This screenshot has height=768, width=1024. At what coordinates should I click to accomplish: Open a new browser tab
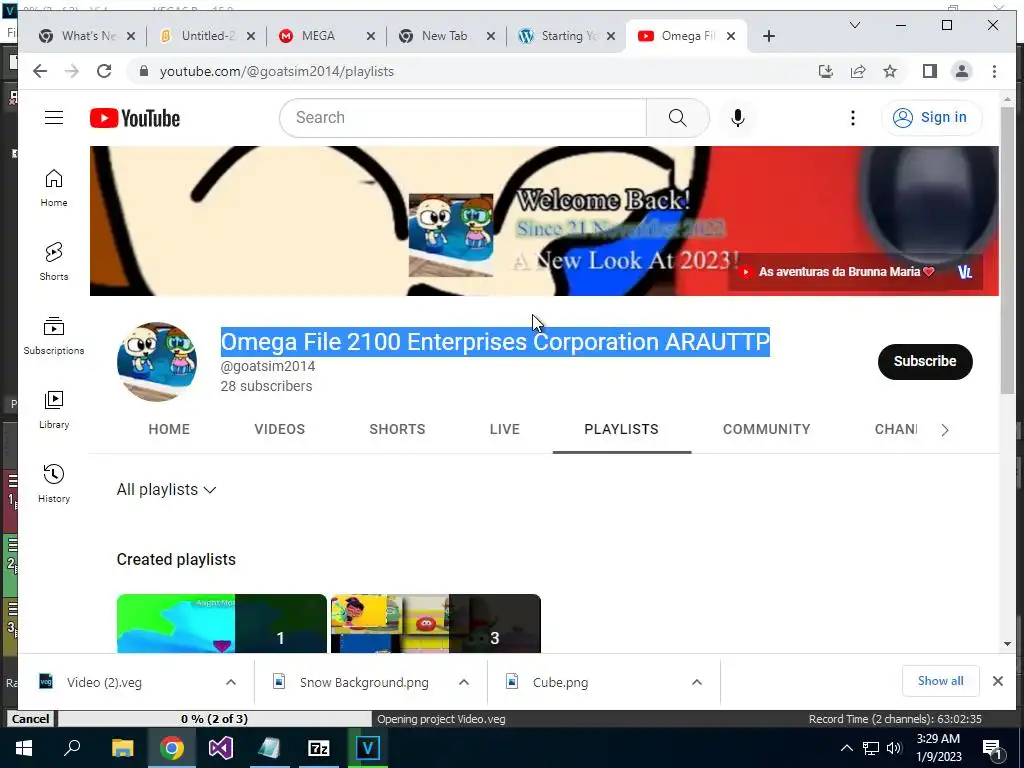tap(769, 36)
